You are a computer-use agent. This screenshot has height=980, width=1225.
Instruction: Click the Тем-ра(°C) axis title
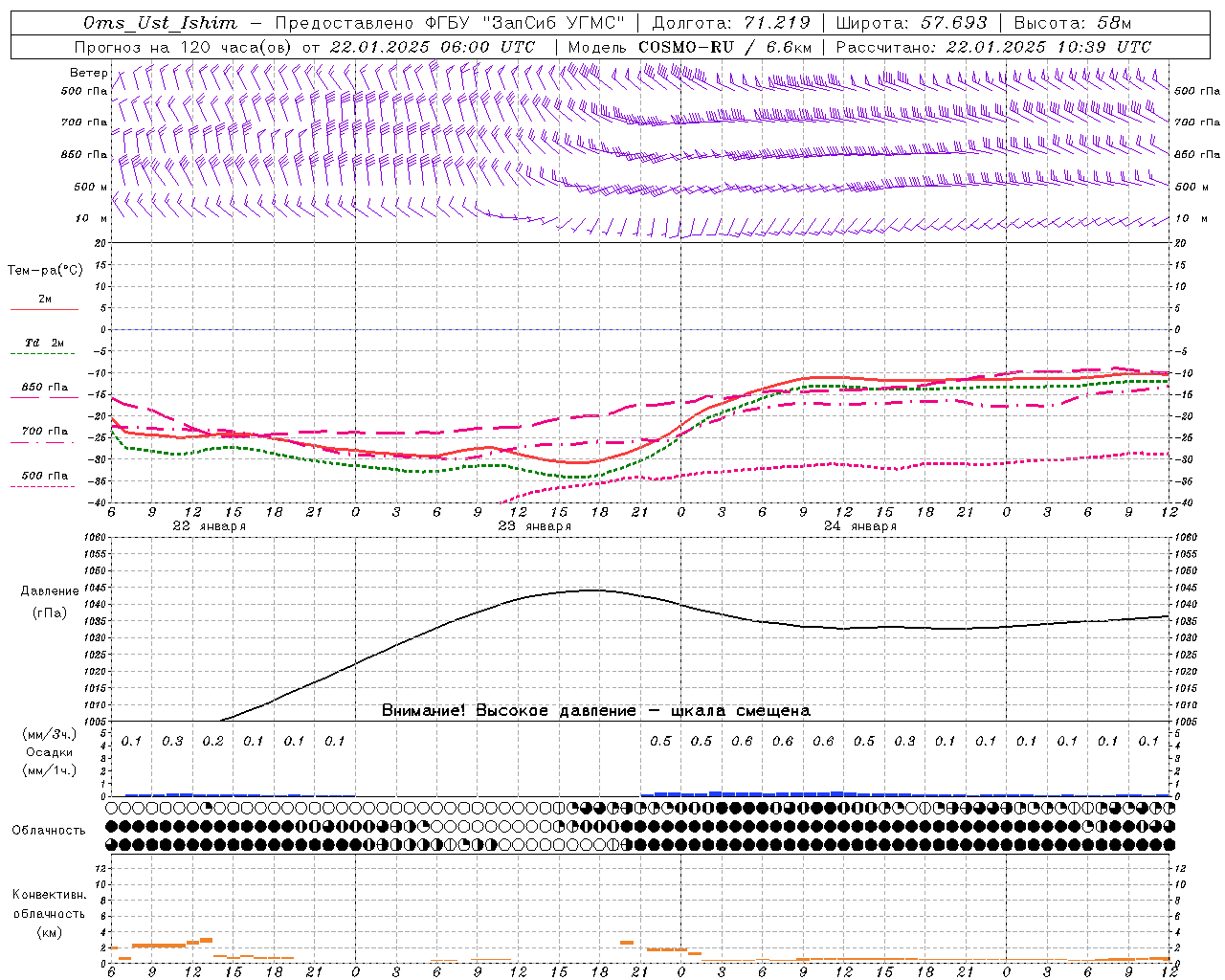45,271
